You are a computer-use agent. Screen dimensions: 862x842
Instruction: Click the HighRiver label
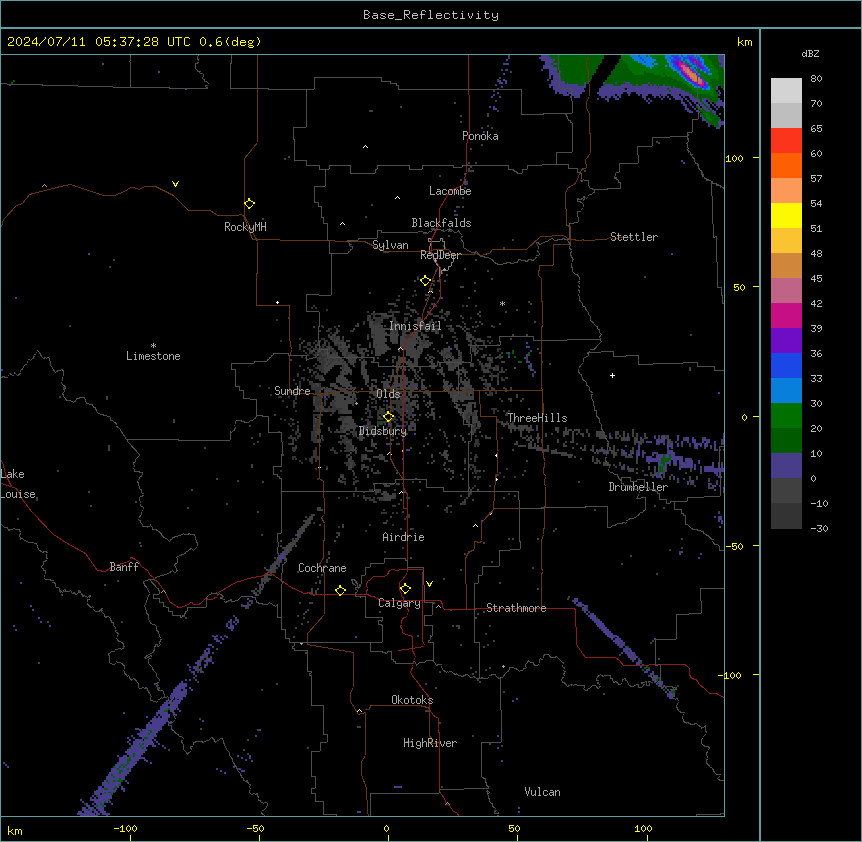tap(430, 743)
